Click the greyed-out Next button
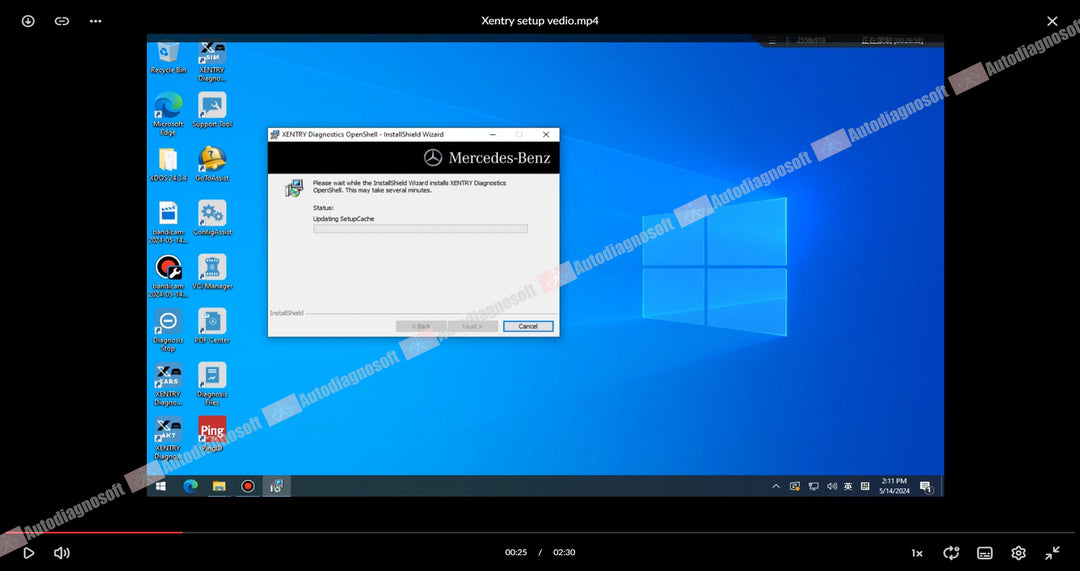 (x=472, y=326)
